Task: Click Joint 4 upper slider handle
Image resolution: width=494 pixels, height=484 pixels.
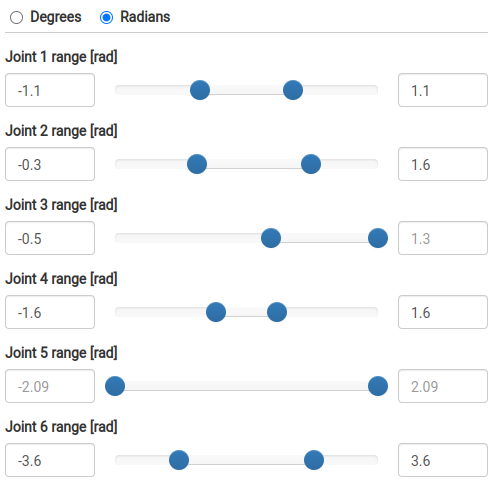Action: (x=277, y=312)
